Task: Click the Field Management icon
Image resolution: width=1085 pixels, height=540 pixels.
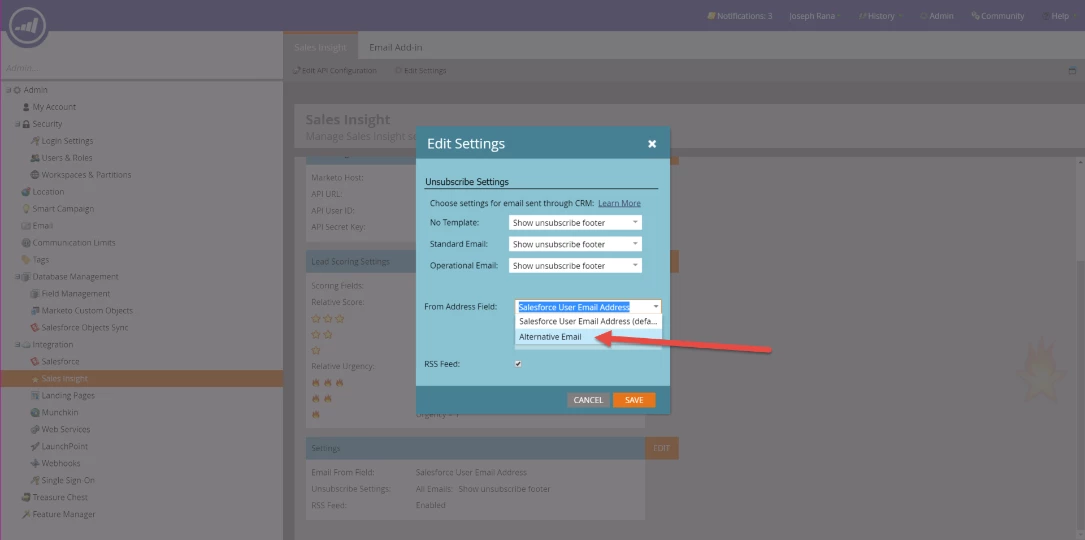Action: pyautogui.click(x=35, y=294)
